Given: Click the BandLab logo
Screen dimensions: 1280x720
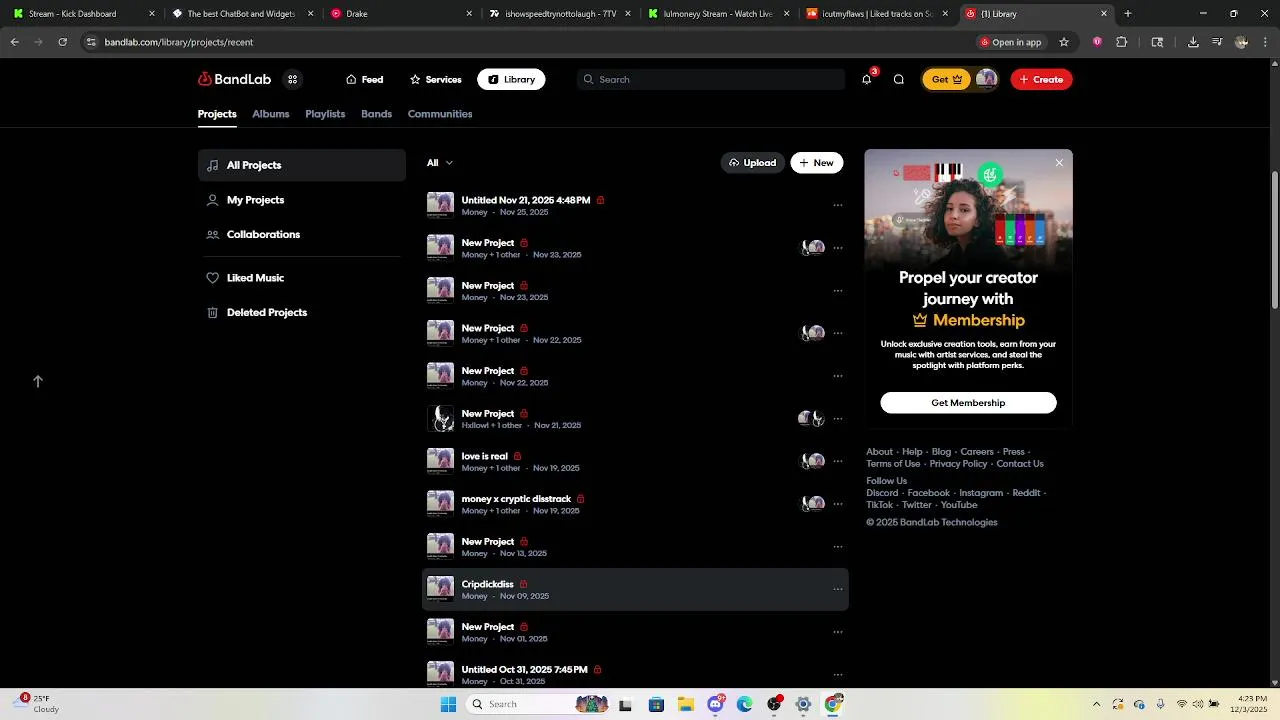Looking at the screenshot, I should pyautogui.click(x=234, y=79).
